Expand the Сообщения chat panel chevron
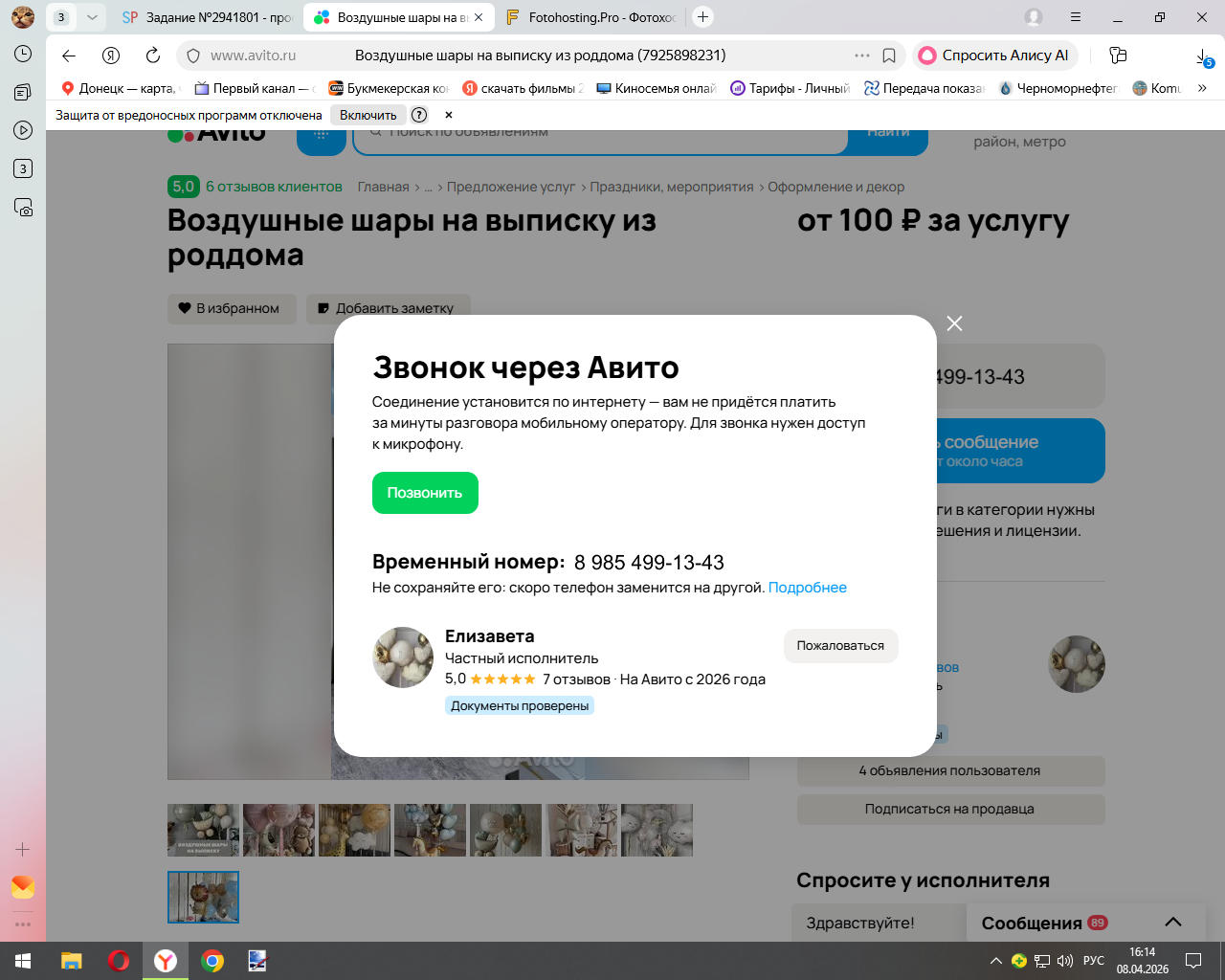Screen dimensions: 1225x980 pos(1173,923)
